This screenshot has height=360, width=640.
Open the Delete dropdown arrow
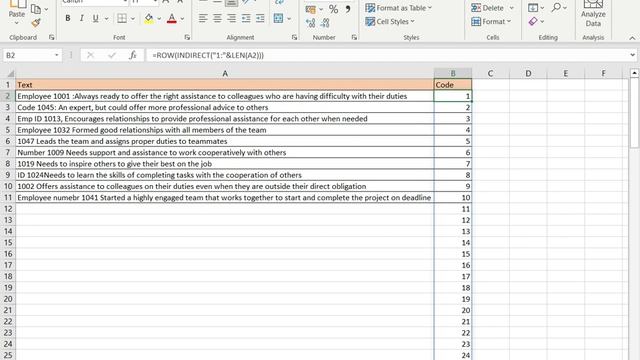(x=511, y=8)
